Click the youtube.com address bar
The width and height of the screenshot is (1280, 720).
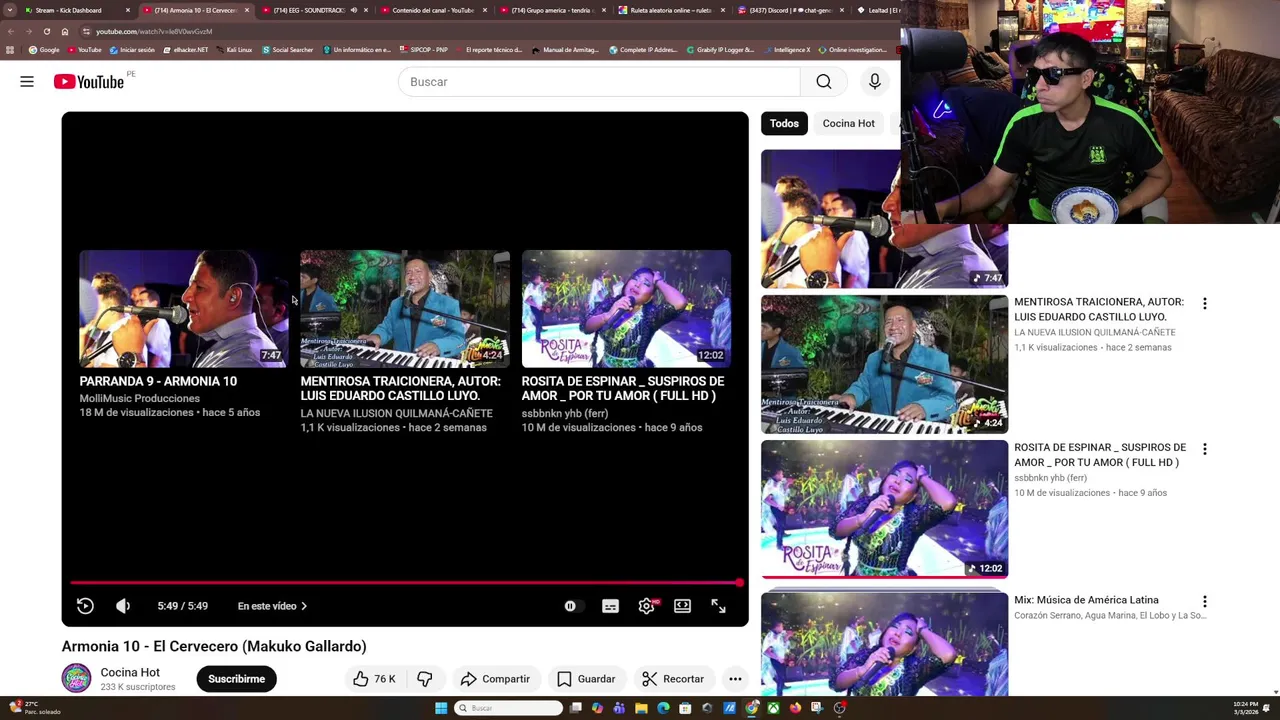490,31
